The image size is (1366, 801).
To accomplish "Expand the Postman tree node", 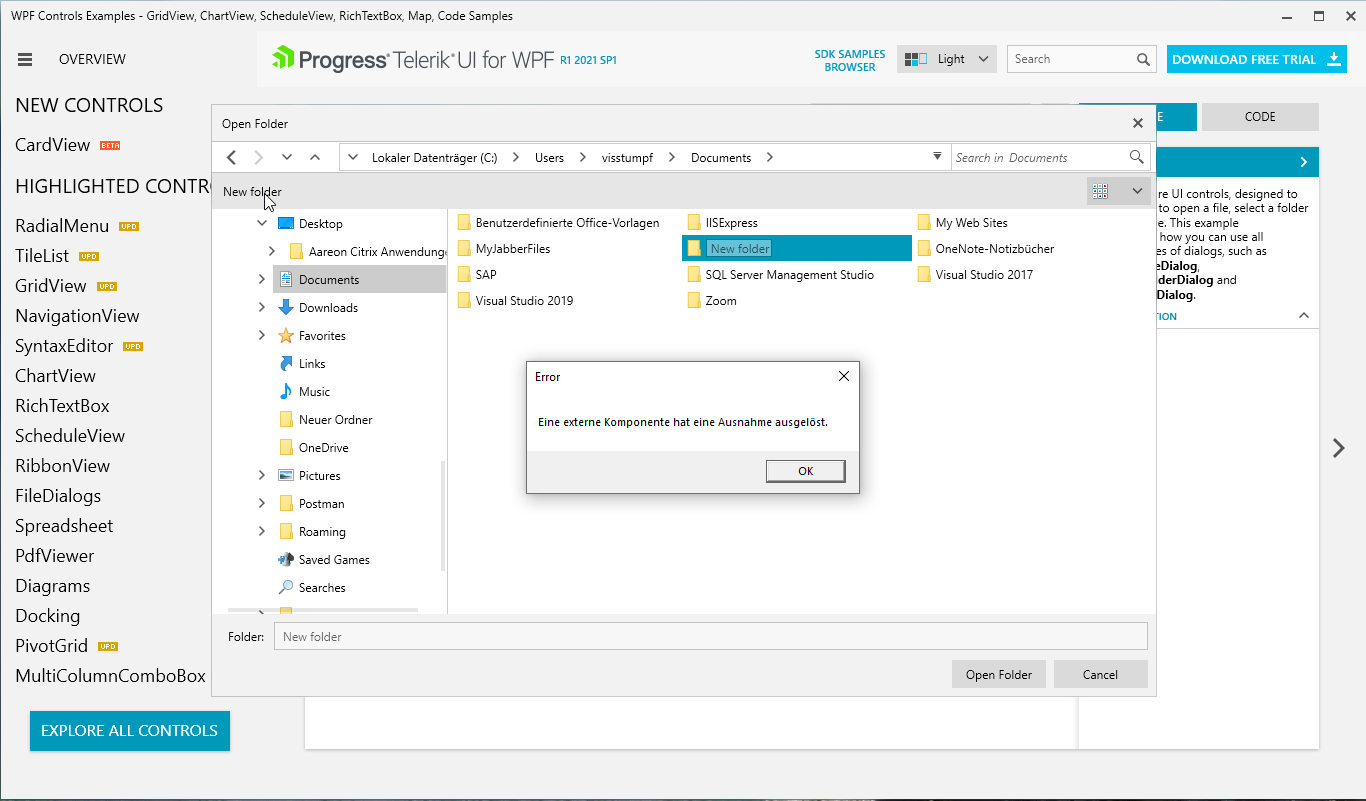I will [262, 504].
